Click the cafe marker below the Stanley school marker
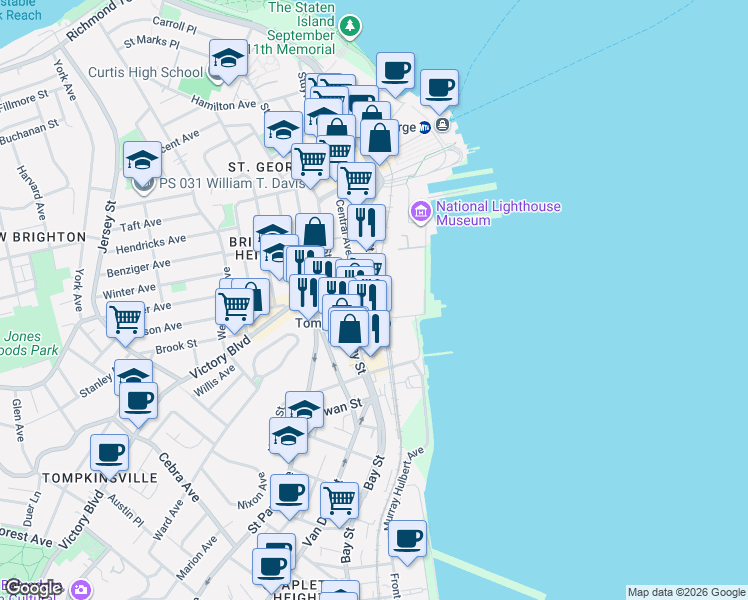This screenshot has width=748, height=600. [138, 404]
